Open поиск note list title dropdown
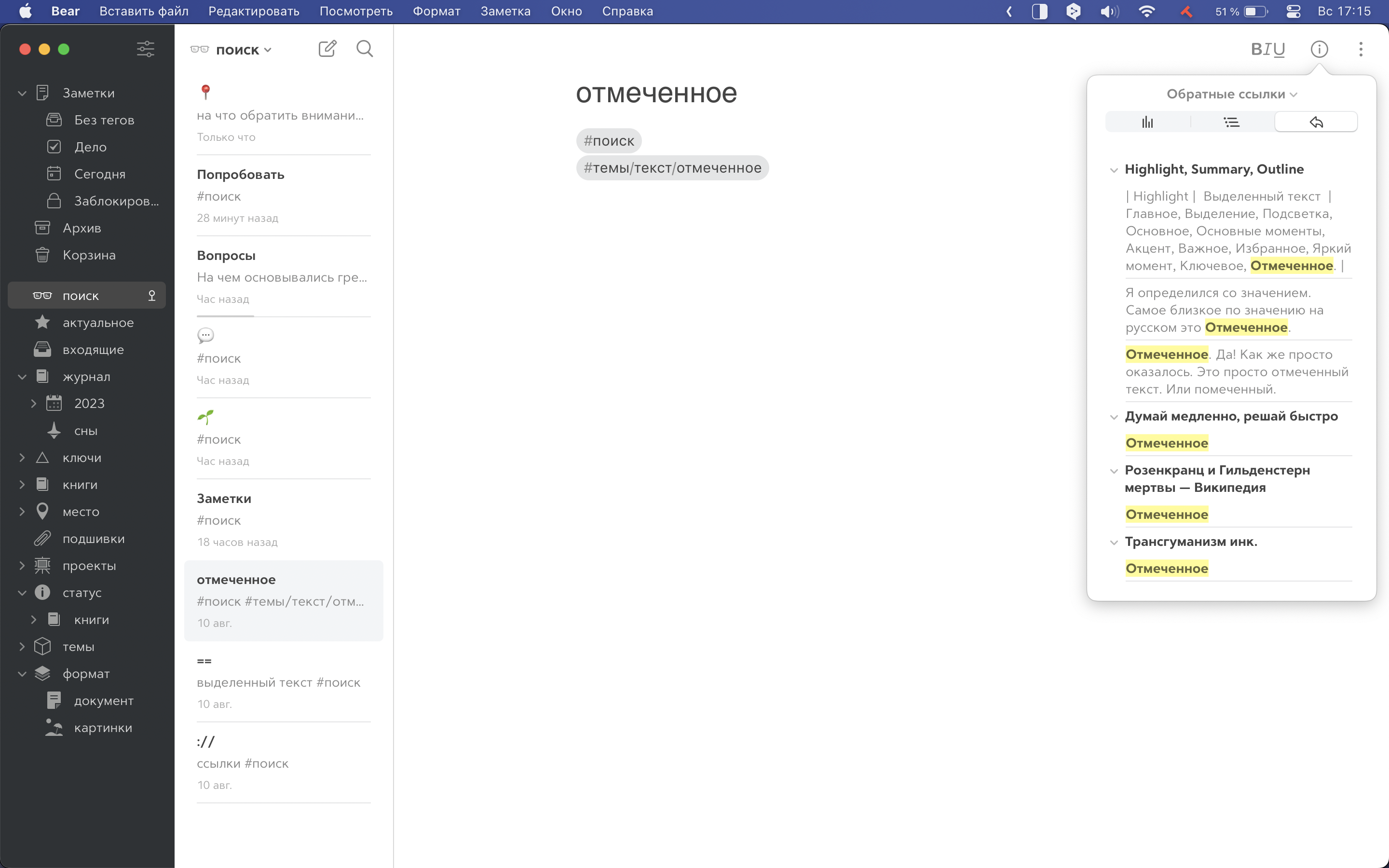The height and width of the screenshot is (868, 1389). [x=244, y=50]
